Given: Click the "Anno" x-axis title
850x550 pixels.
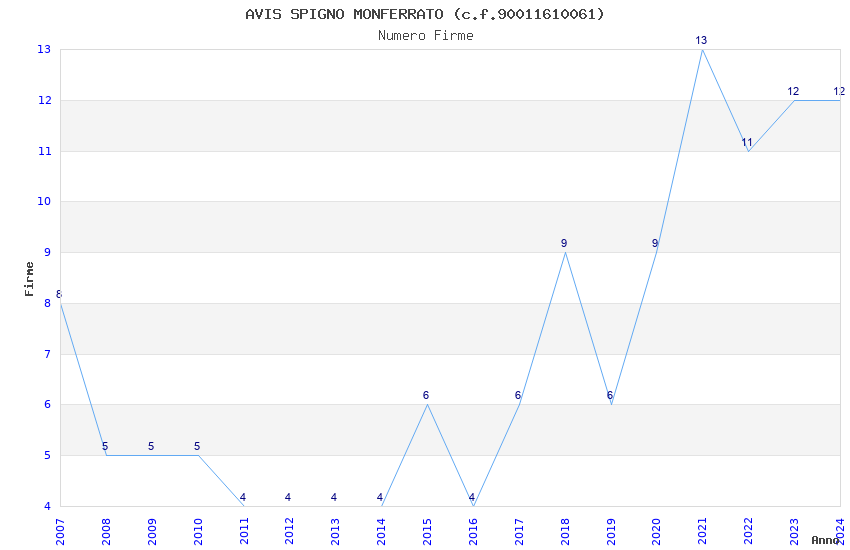Looking at the screenshot, I should (825, 540).
